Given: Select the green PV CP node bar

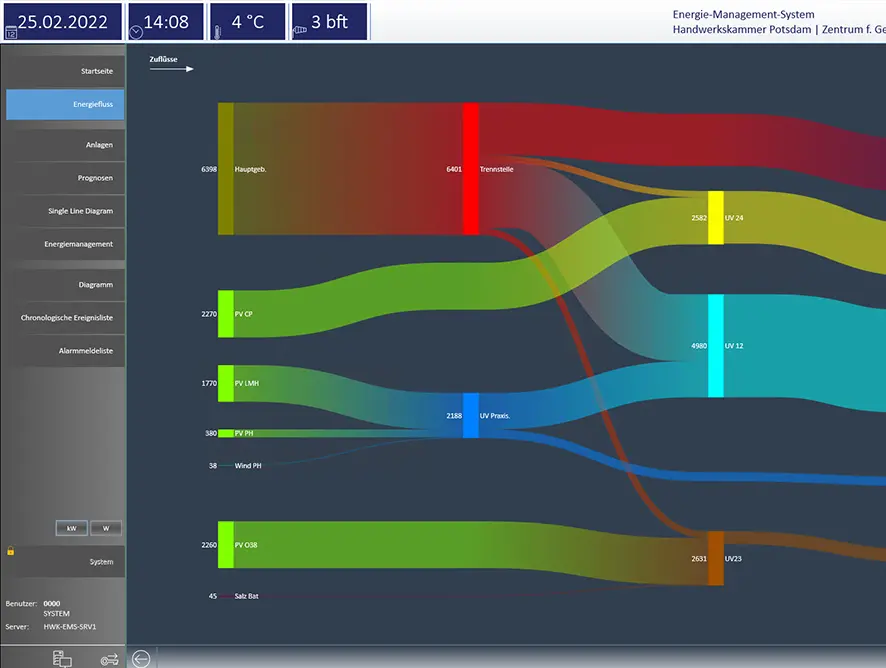Looking at the screenshot, I should click(x=226, y=314).
